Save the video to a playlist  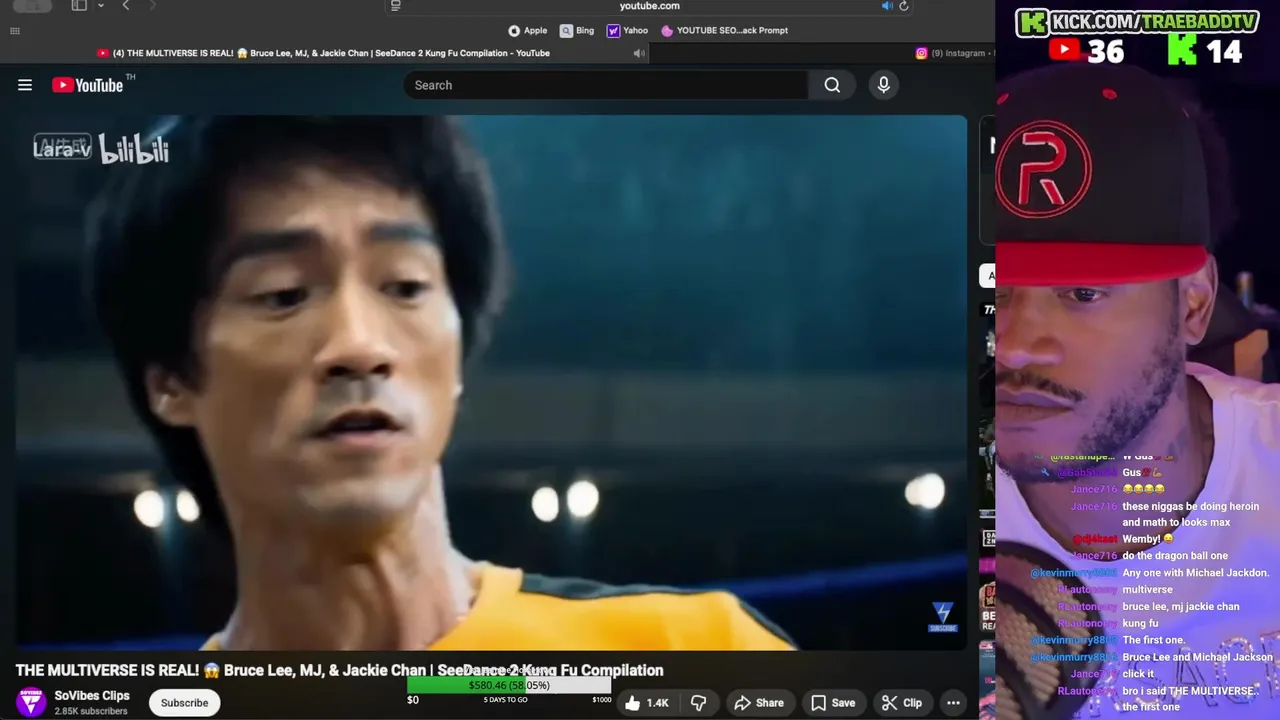pyautogui.click(x=833, y=703)
